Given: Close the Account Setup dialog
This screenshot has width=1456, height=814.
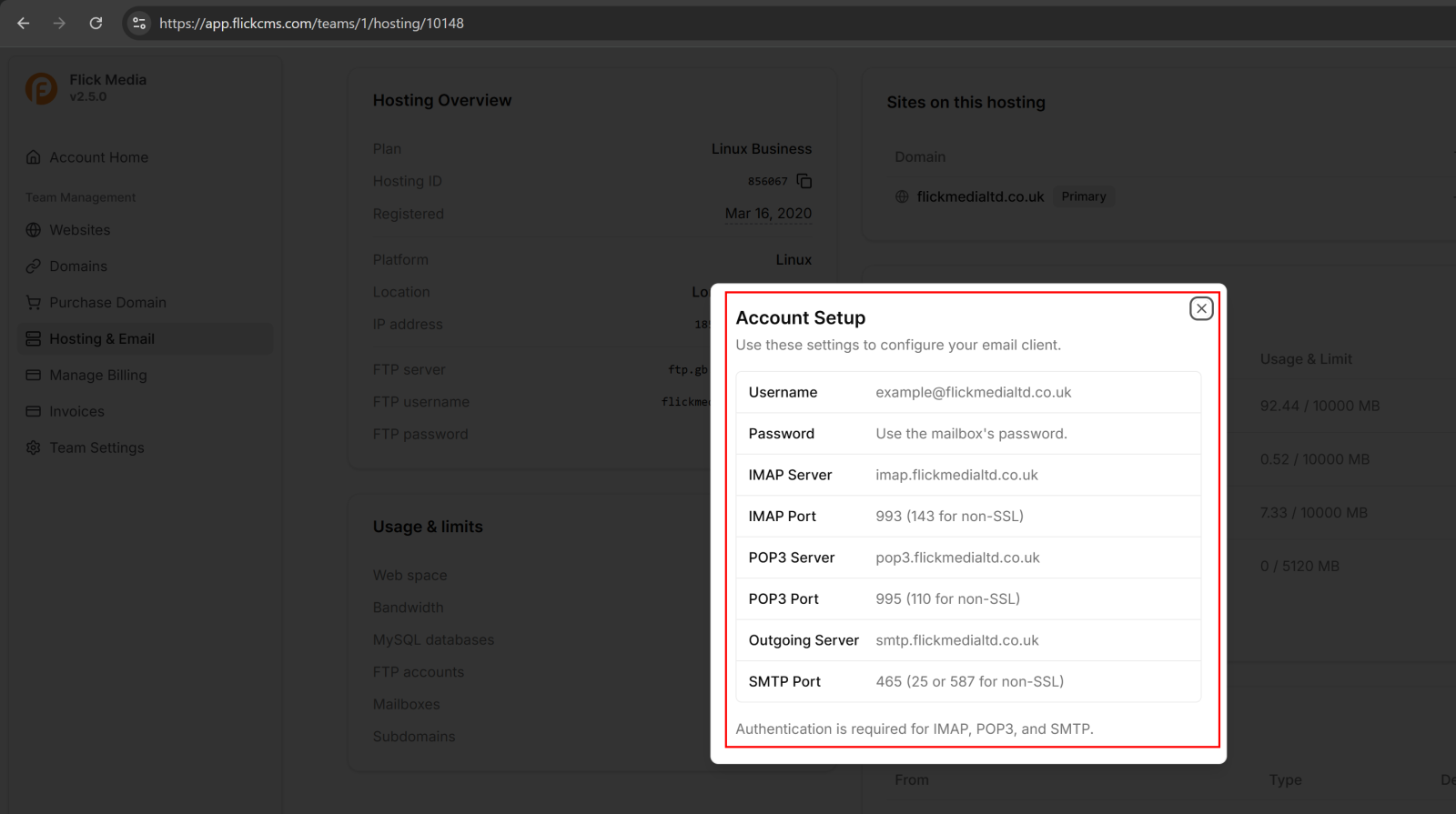Looking at the screenshot, I should 1201,308.
